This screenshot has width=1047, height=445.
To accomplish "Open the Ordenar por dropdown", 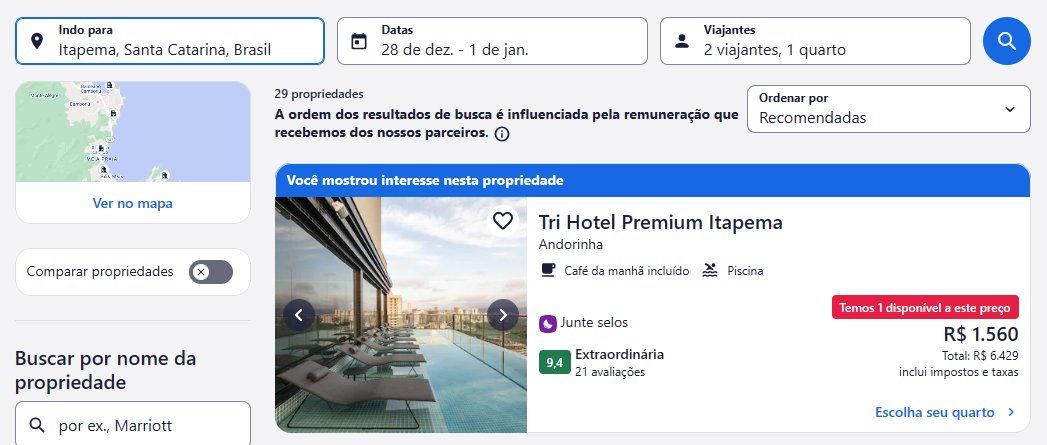I will point(889,109).
